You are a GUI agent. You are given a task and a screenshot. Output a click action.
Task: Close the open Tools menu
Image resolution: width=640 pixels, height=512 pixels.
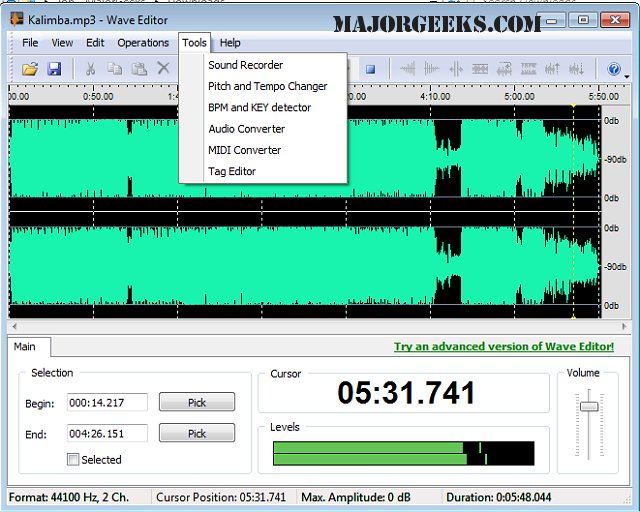pos(194,43)
